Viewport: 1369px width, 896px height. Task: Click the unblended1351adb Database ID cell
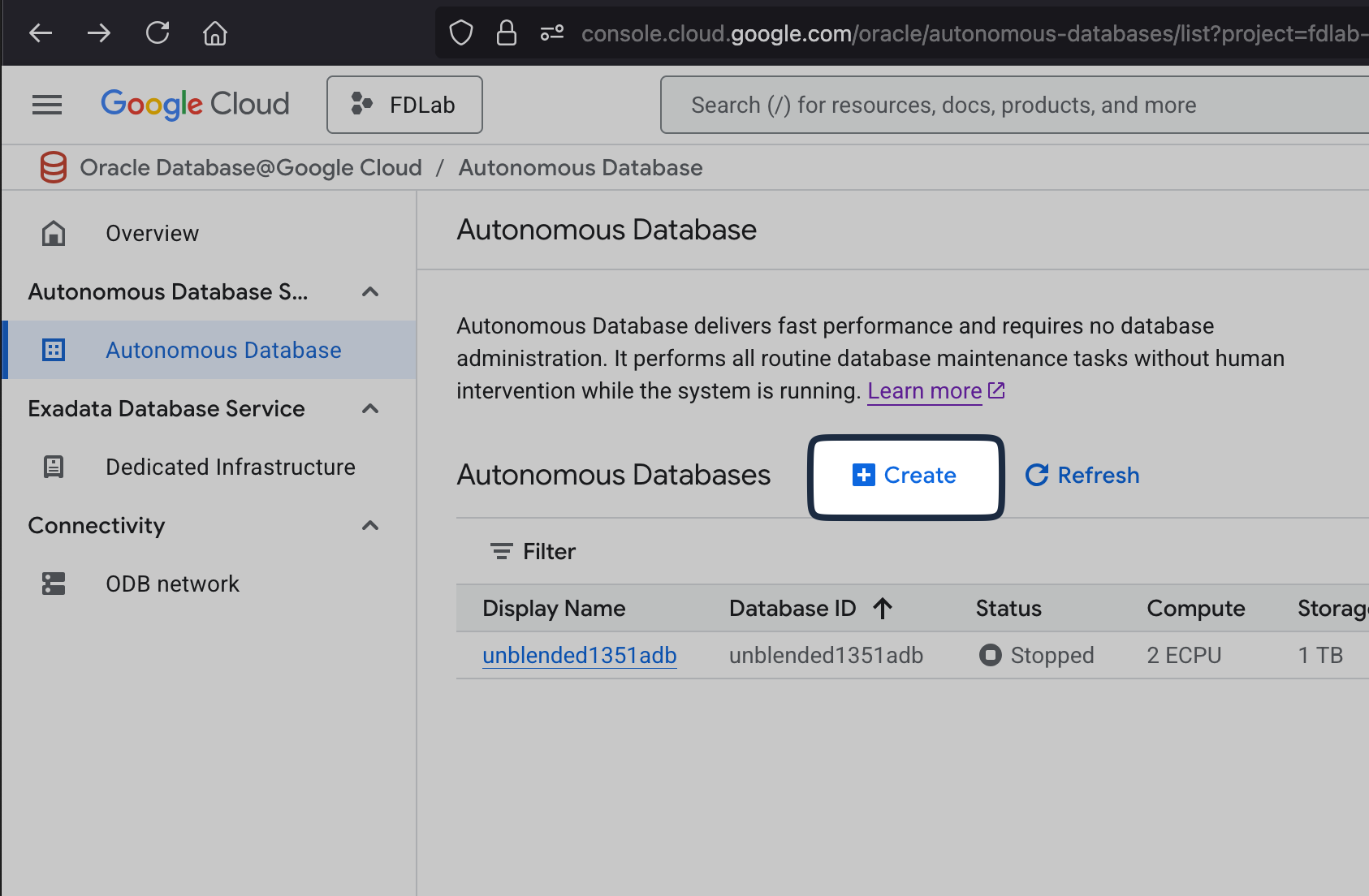(x=826, y=655)
